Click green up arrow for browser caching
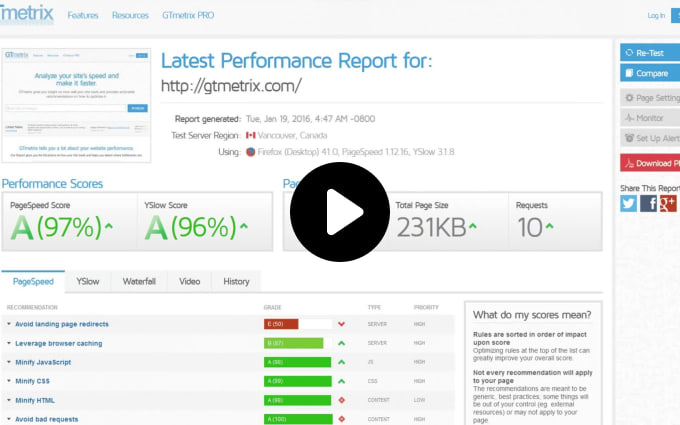 tap(342, 343)
